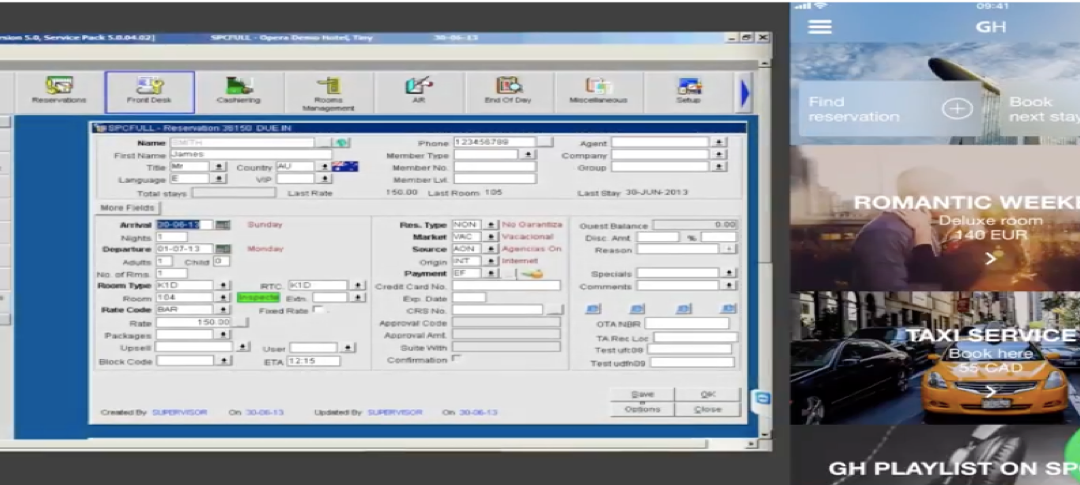This screenshot has height=485, width=1080.
Task: Click the last blue icon above OTA NBR
Action: (728, 309)
